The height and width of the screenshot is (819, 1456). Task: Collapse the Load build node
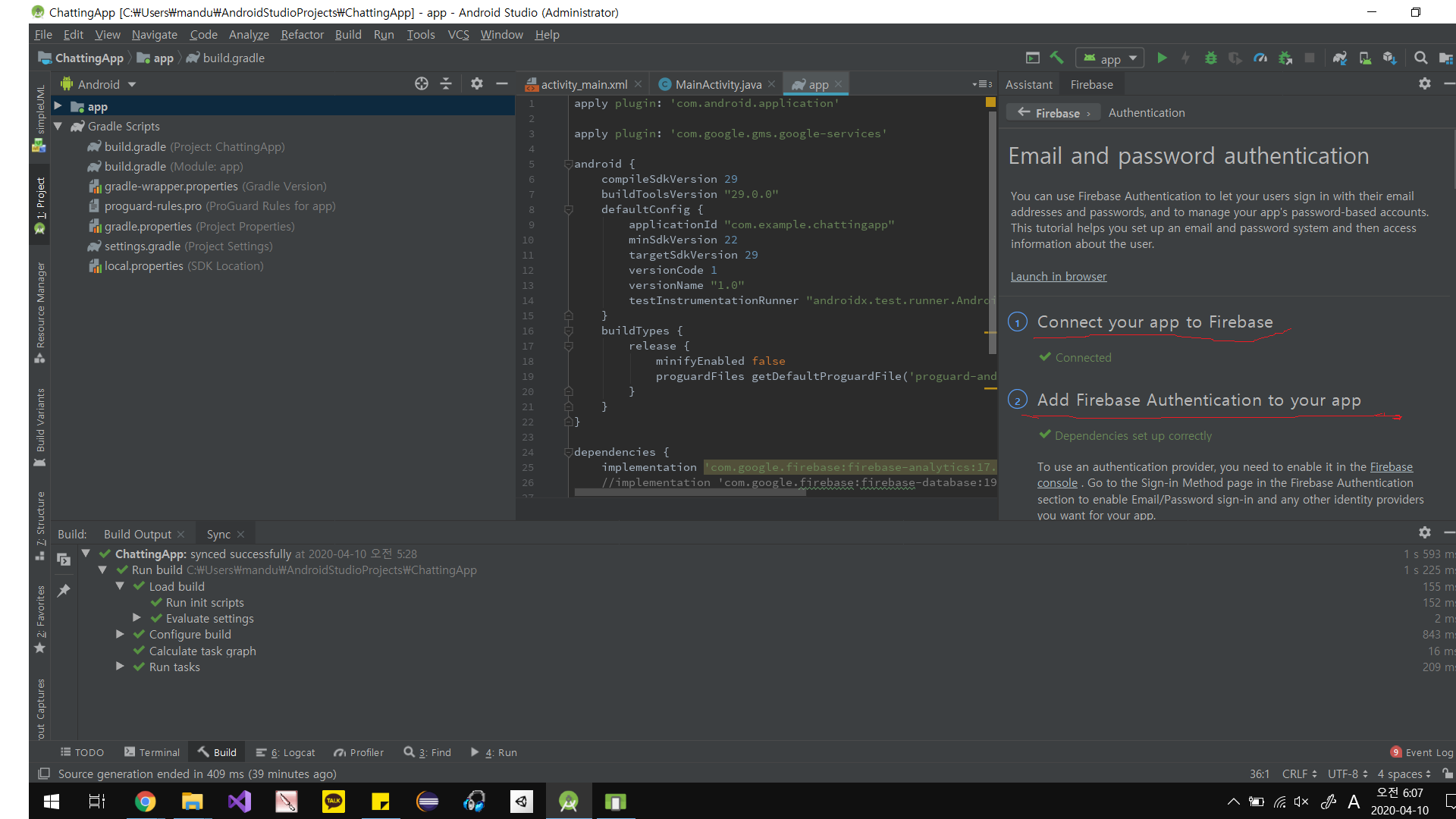[120, 586]
